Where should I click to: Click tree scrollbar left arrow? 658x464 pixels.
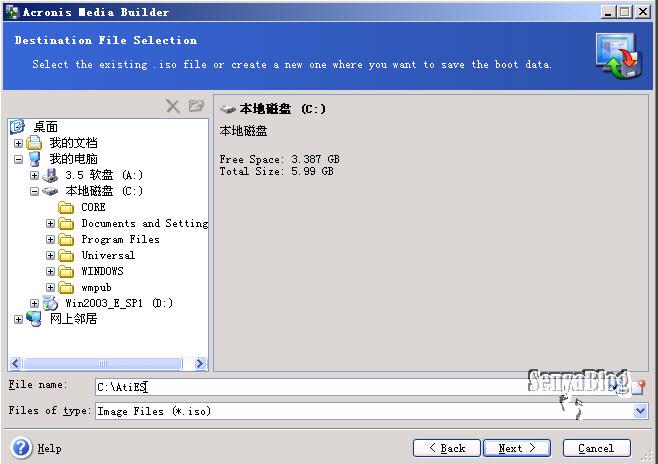(16, 363)
